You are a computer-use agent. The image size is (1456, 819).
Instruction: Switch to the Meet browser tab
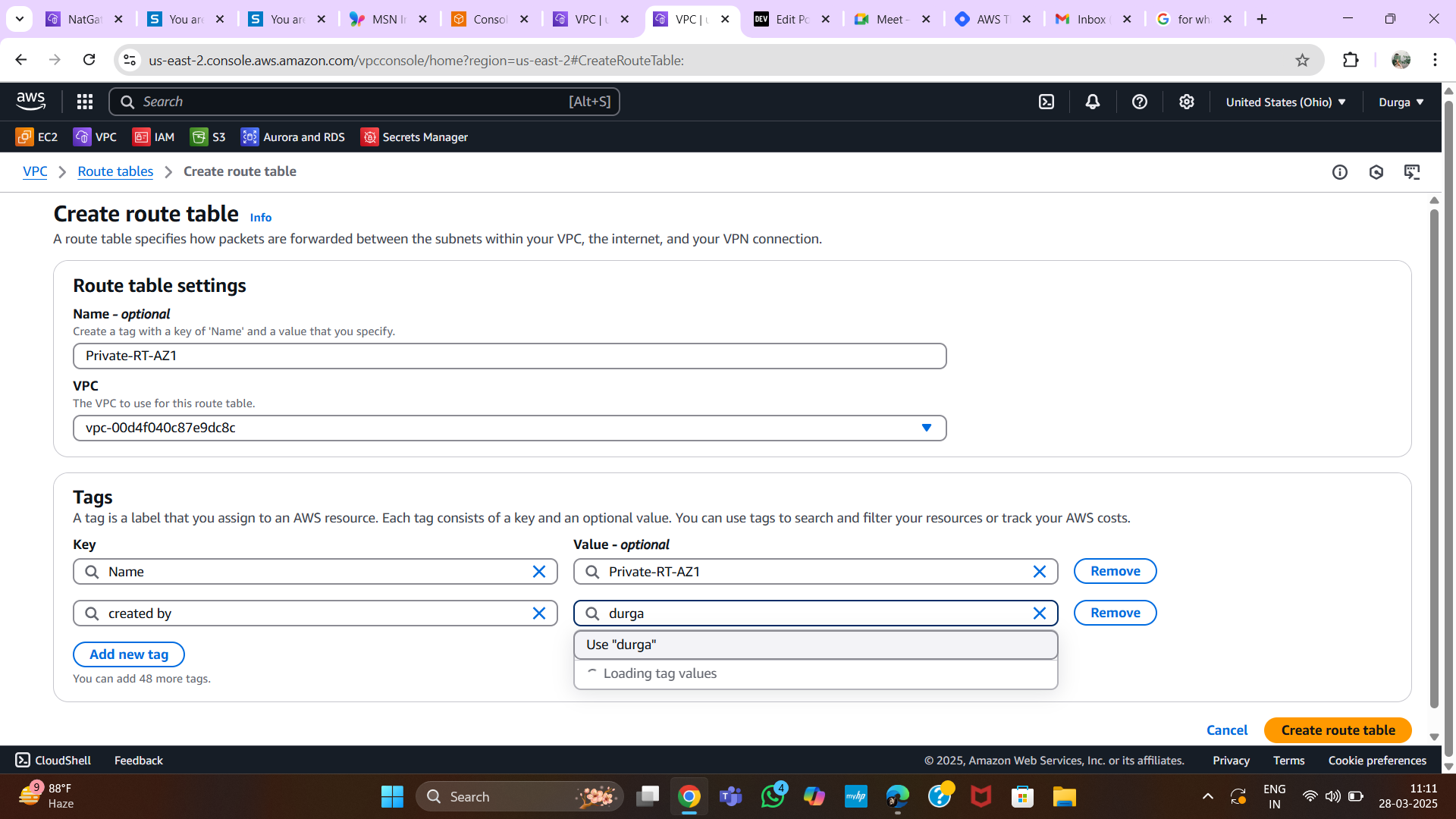click(x=893, y=19)
